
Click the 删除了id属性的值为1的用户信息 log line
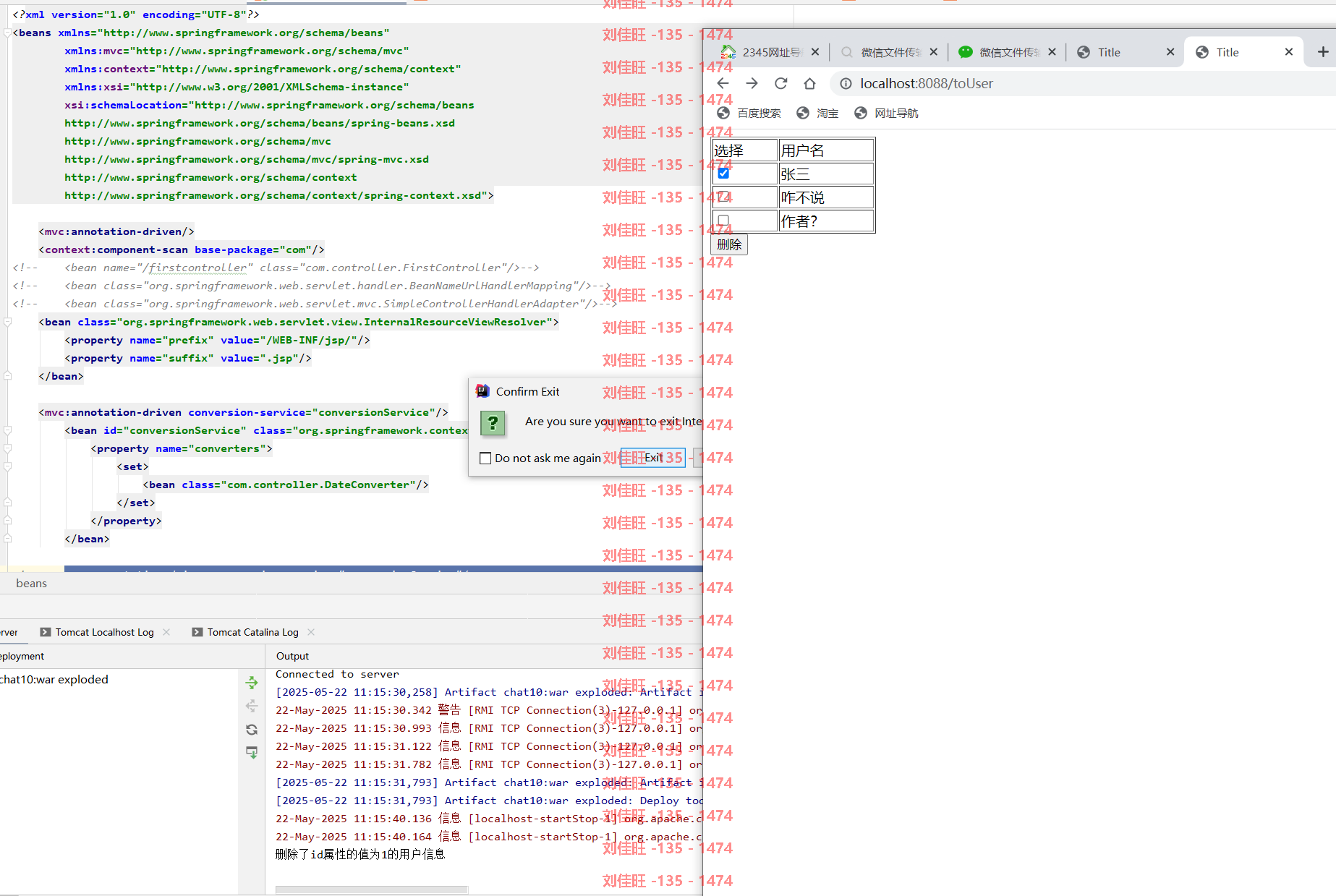tap(360, 855)
